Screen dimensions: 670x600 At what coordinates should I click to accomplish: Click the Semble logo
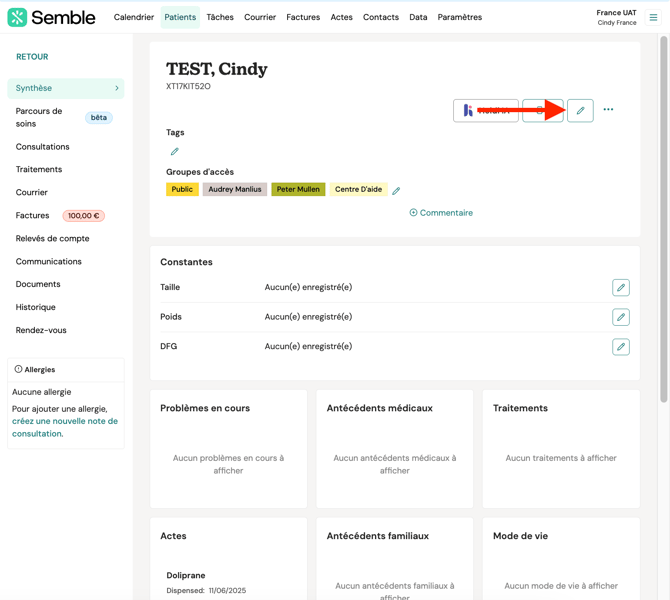(52, 17)
